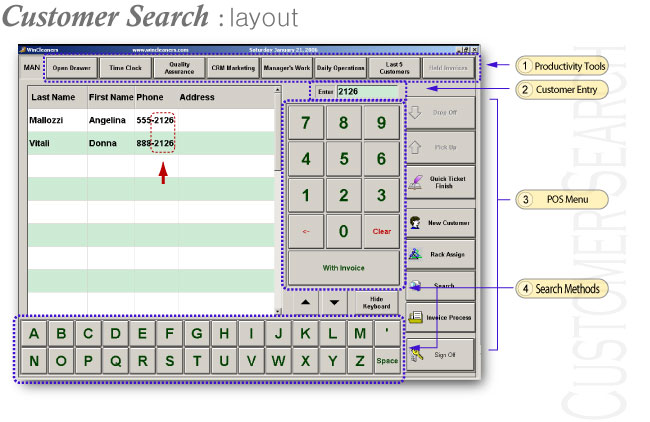Screen dimensions: 650x422
Task: Open the CRM Marketing tool
Action: coord(231,68)
